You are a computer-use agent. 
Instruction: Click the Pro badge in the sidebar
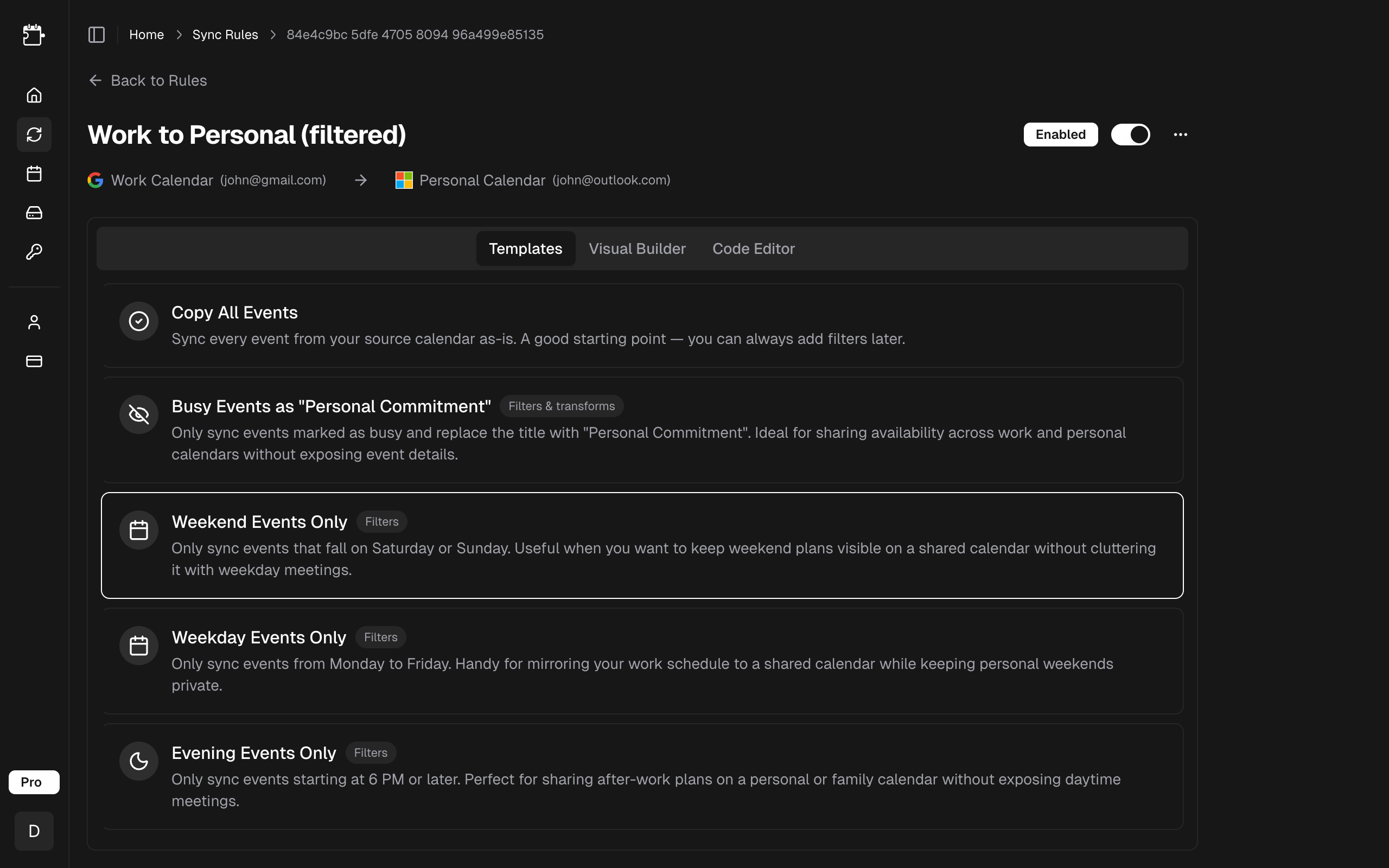pos(33,781)
